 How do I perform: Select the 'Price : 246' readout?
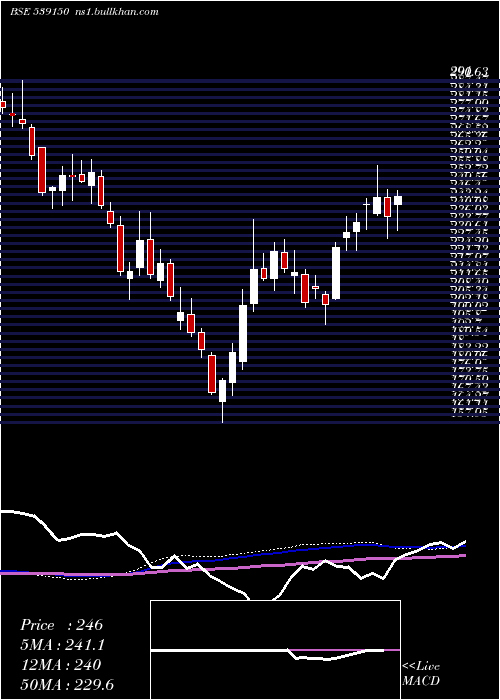(x=62, y=625)
